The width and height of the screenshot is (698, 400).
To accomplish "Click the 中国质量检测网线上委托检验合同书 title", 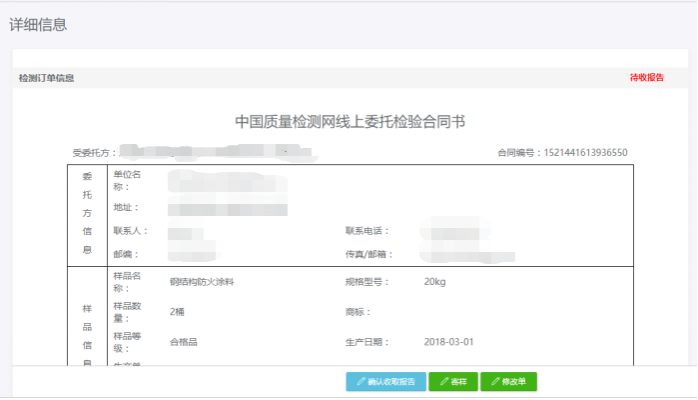I will (350, 122).
